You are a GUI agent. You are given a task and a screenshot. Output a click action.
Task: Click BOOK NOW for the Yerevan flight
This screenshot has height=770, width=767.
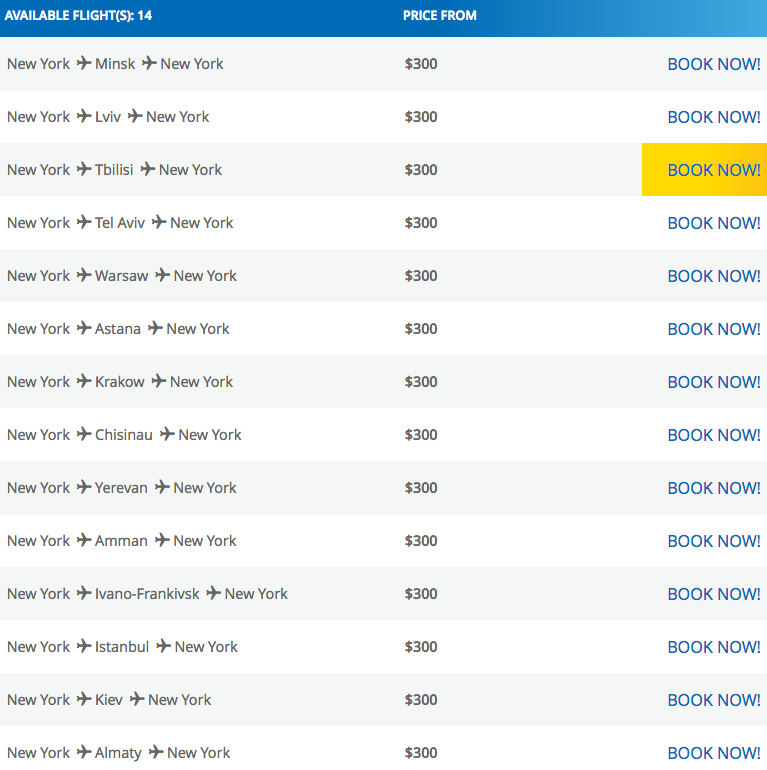(713, 488)
